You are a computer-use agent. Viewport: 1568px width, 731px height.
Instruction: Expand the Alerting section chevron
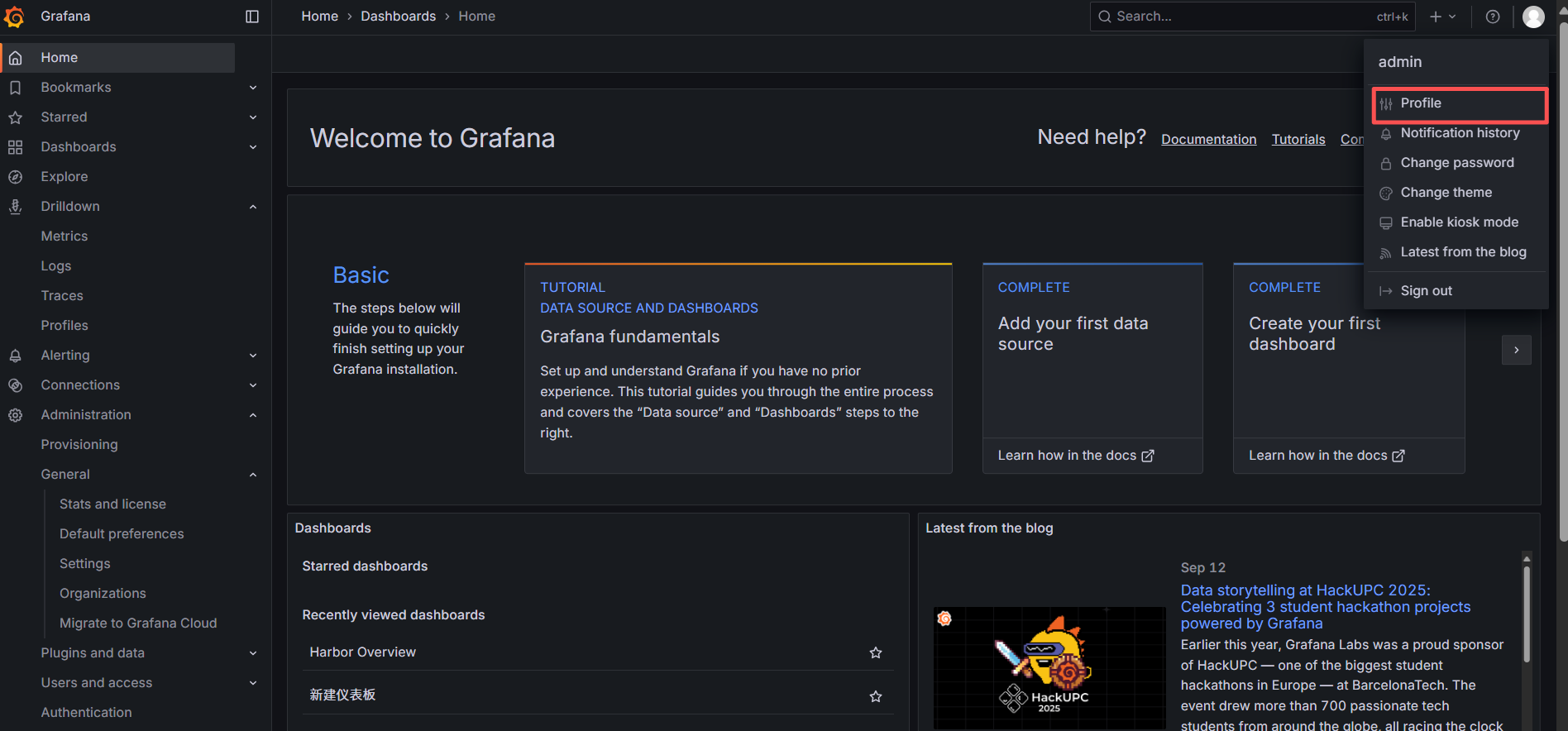click(253, 356)
